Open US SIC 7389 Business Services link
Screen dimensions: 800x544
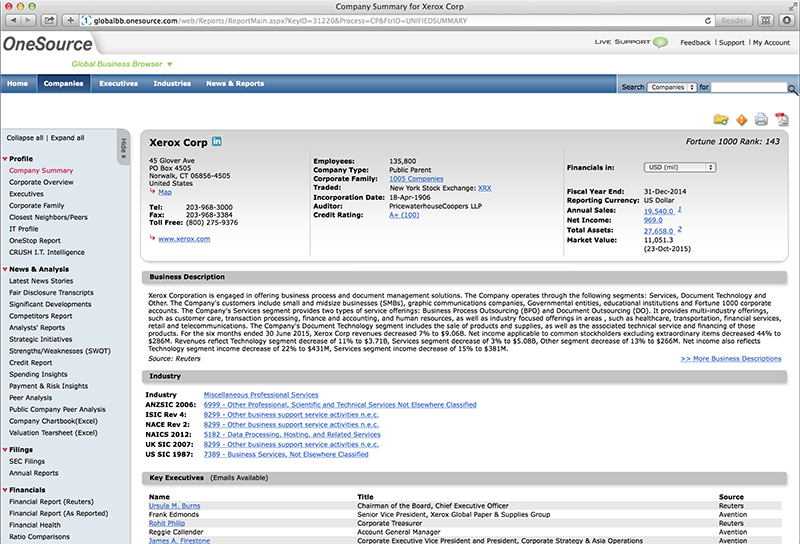pyautogui.click(x=286, y=455)
